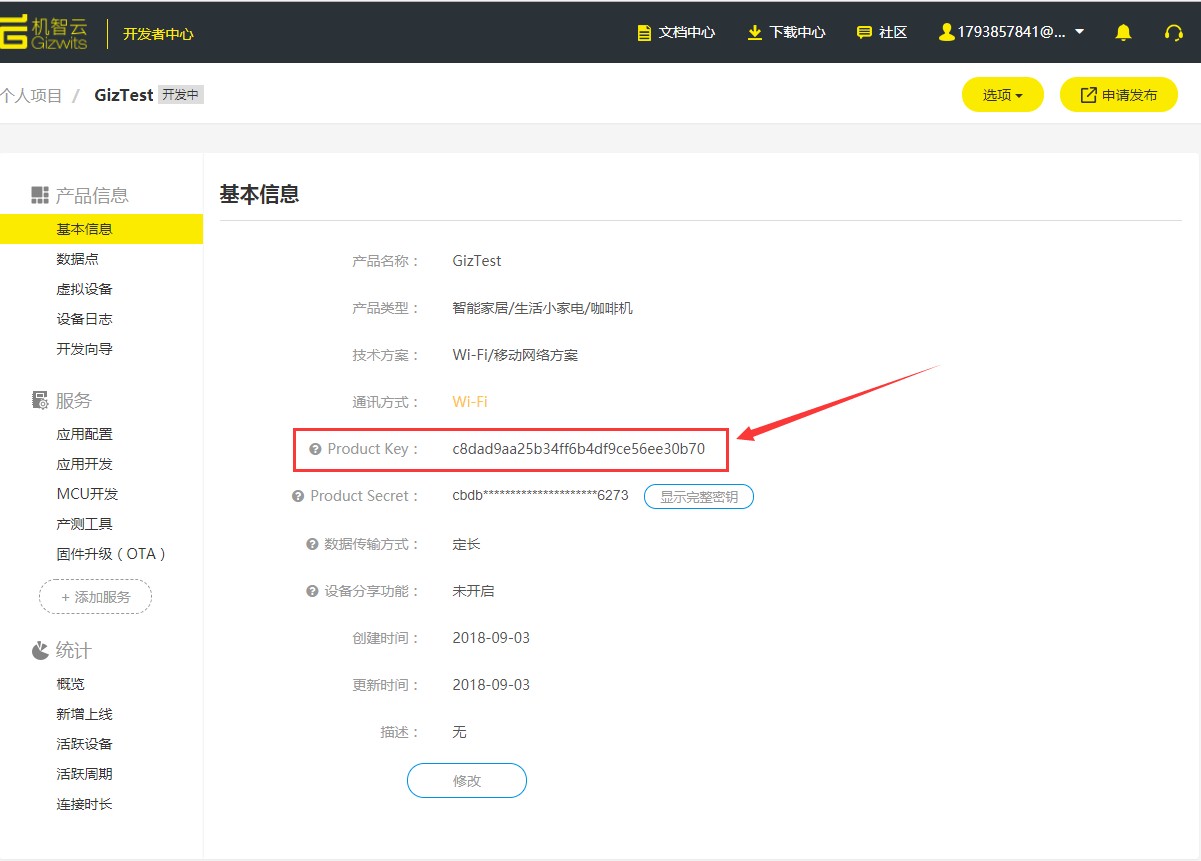Click the 显示完整密钥 button
The image size is (1201, 861).
pyautogui.click(x=698, y=497)
